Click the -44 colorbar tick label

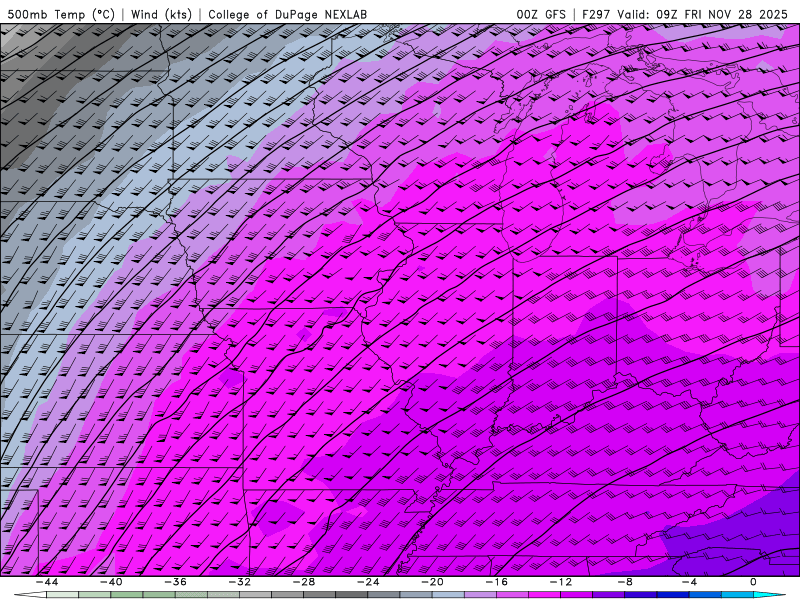[47, 582]
